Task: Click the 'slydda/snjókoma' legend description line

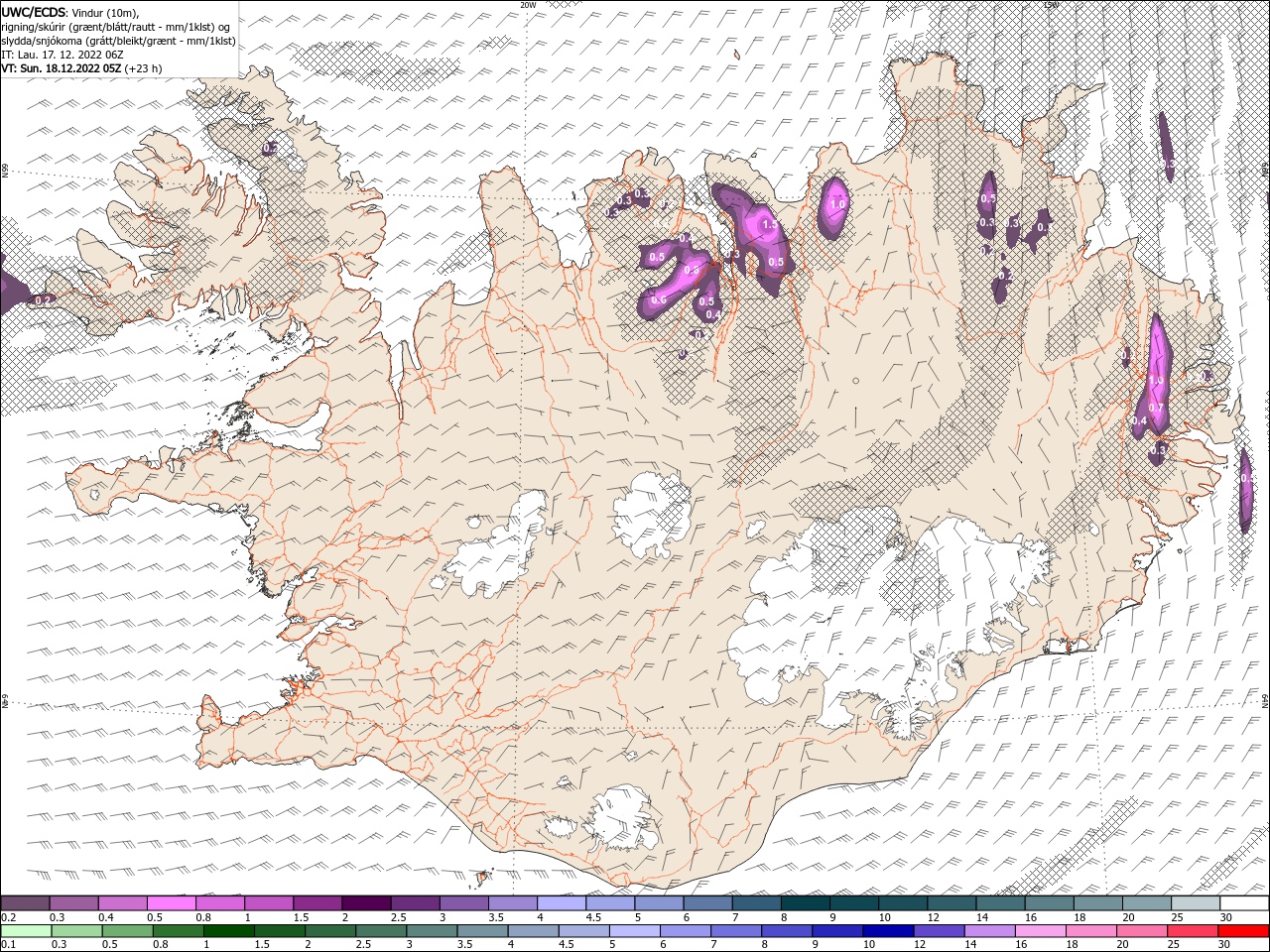Action: pyautogui.click(x=118, y=41)
